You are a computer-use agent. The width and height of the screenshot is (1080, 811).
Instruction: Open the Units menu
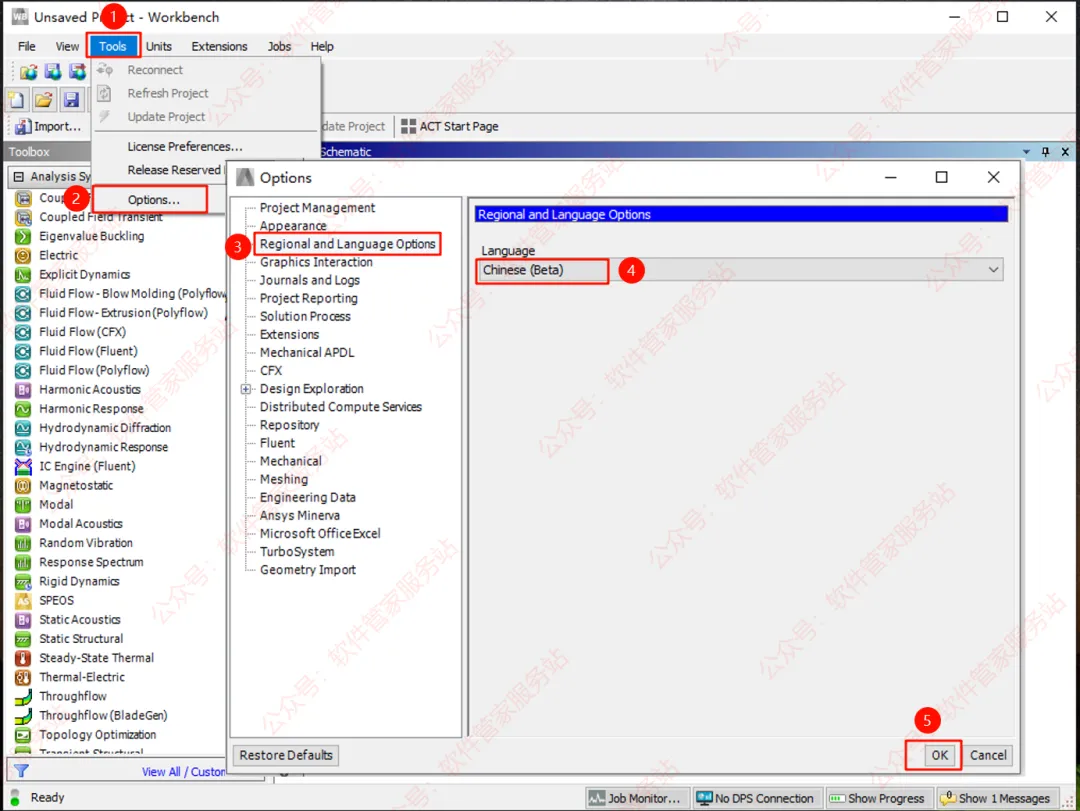tap(158, 46)
